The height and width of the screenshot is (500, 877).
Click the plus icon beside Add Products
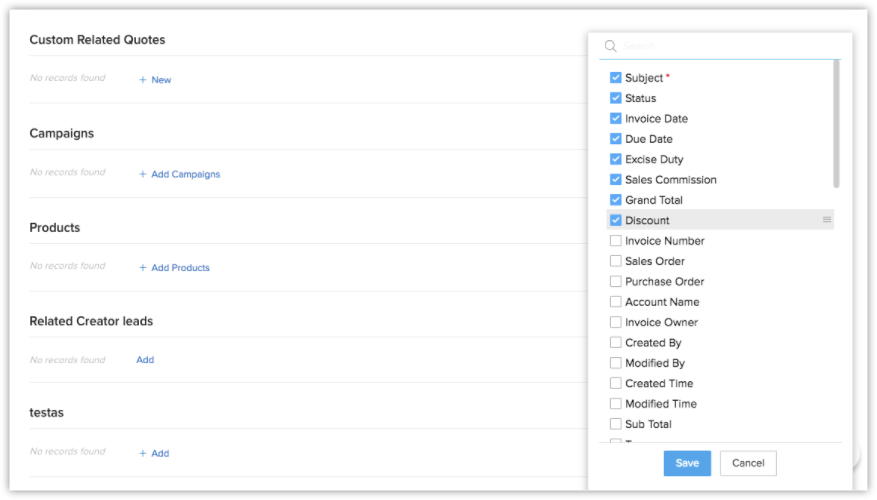(x=143, y=268)
